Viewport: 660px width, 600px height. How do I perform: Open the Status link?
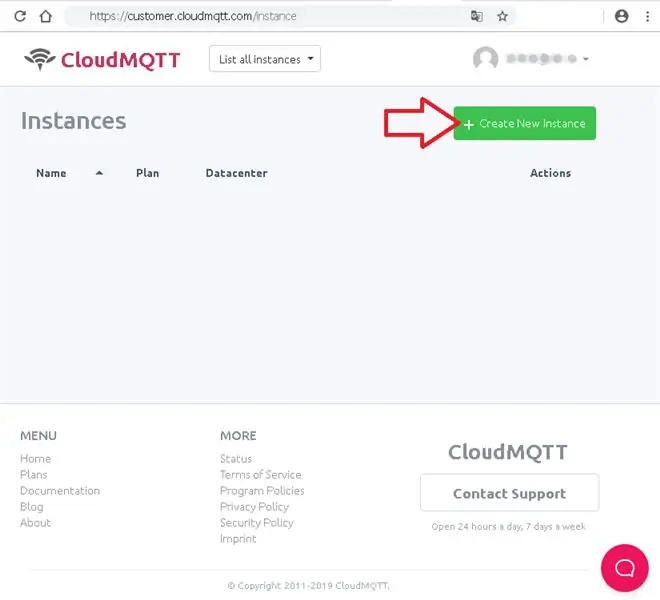coord(236,459)
